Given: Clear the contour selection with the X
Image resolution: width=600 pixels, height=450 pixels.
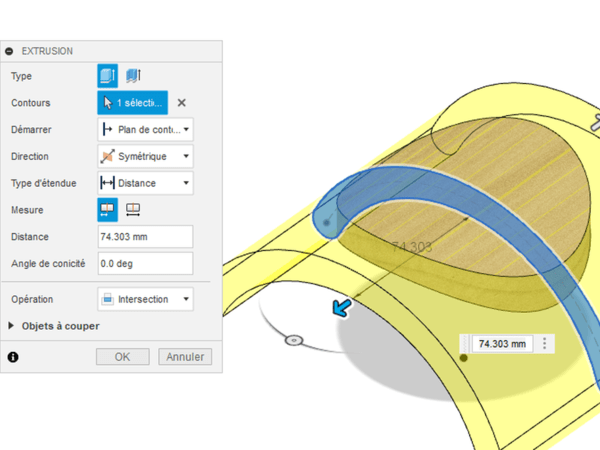Looking at the screenshot, I should 181,103.
